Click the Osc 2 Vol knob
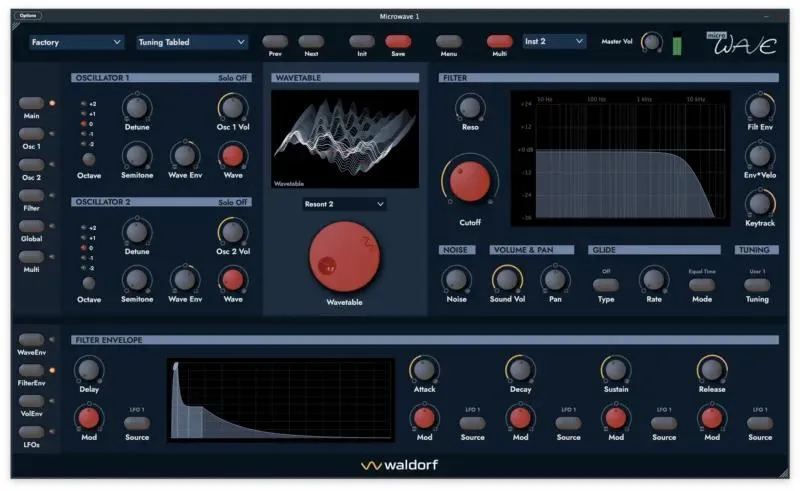The height and width of the screenshot is (491, 800). 233,232
